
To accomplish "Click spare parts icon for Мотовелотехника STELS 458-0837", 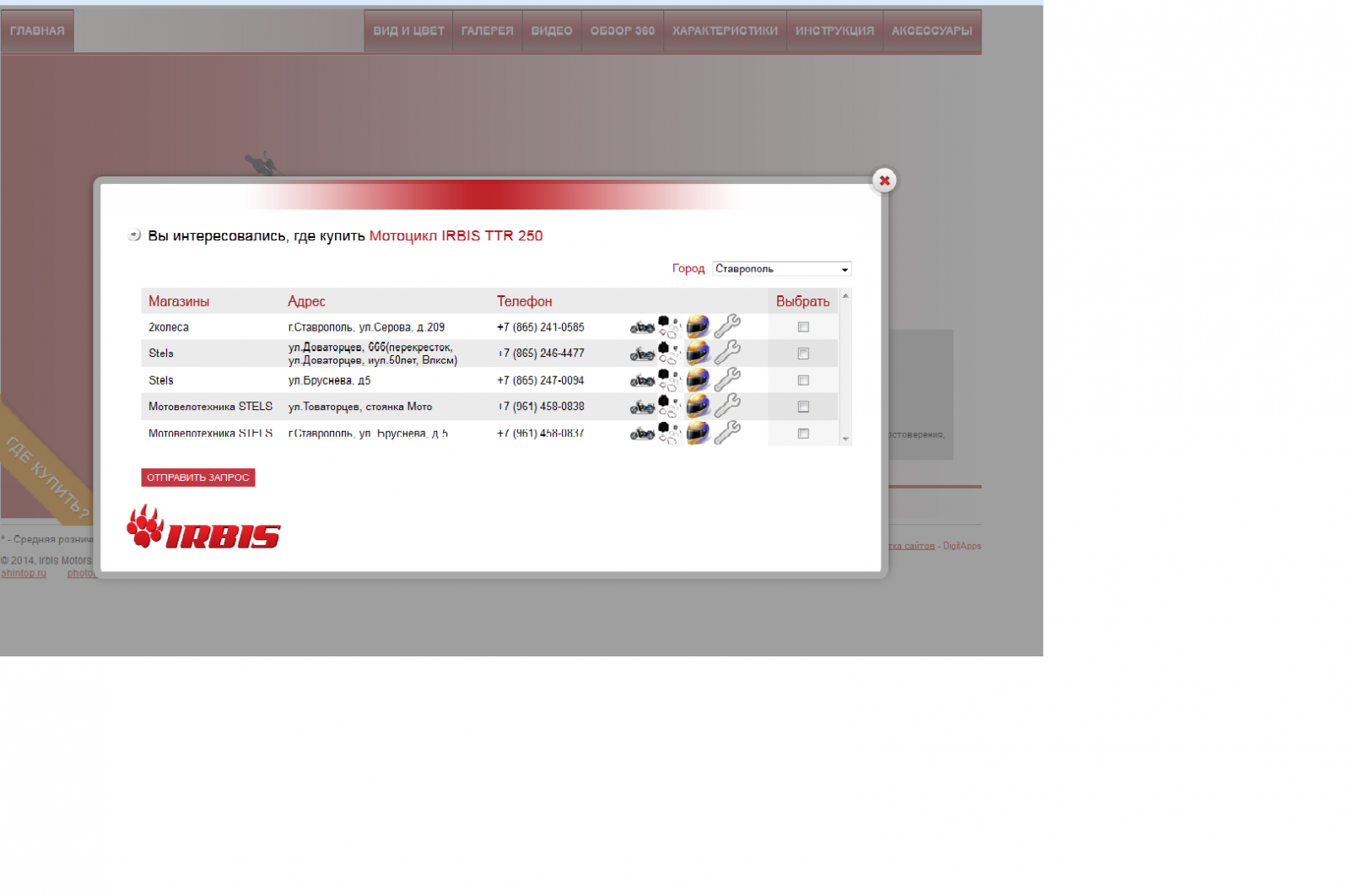I will (x=669, y=434).
